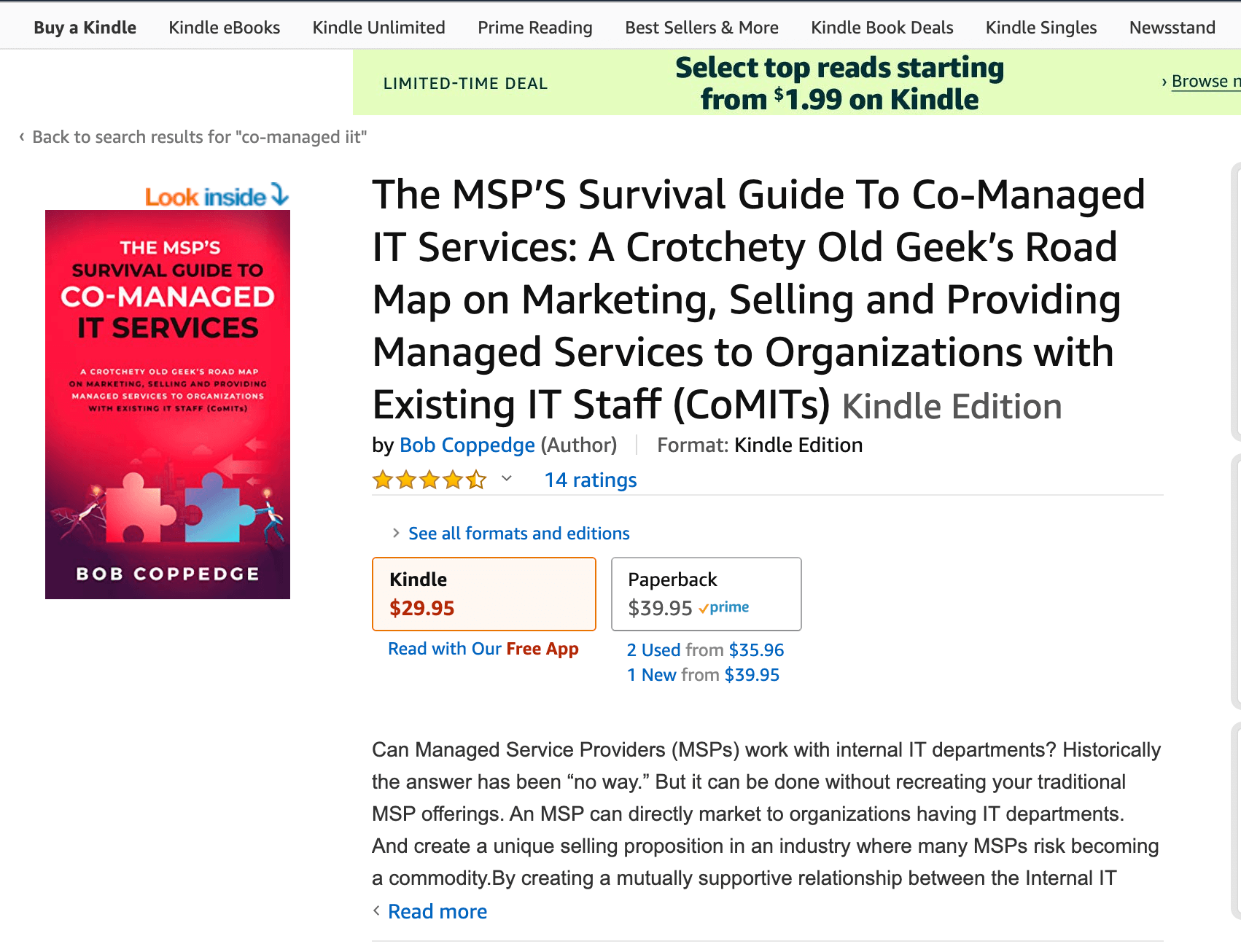Open the Kindle Unlimited menu item
1241x952 pixels.
click(x=378, y=28)
